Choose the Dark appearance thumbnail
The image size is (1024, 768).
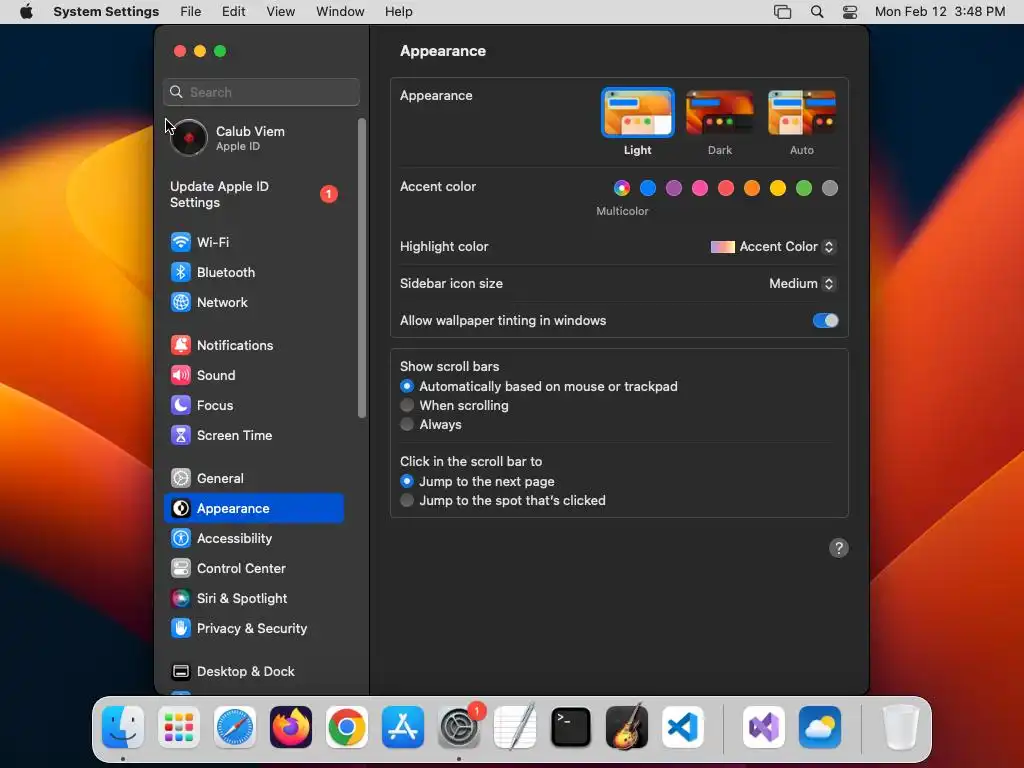point(720,113)
